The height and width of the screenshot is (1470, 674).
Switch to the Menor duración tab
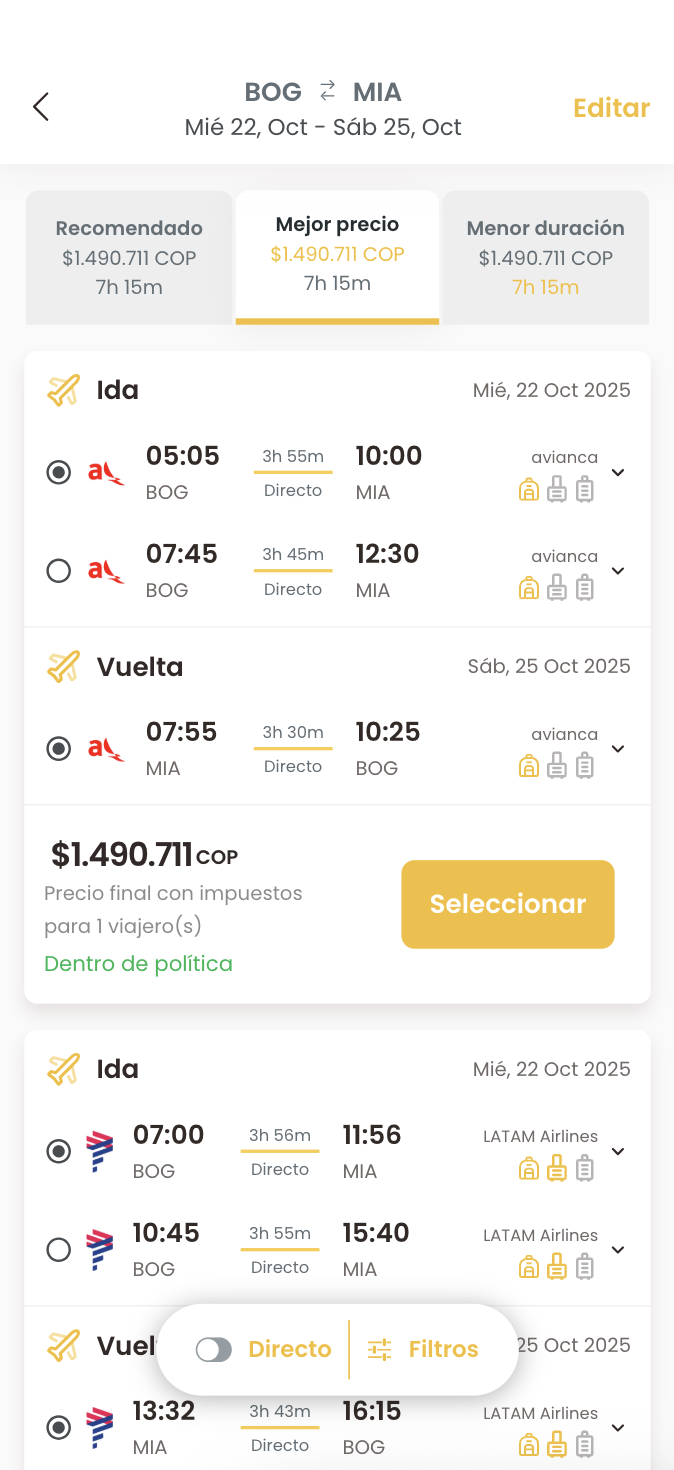tap(545, 257)
